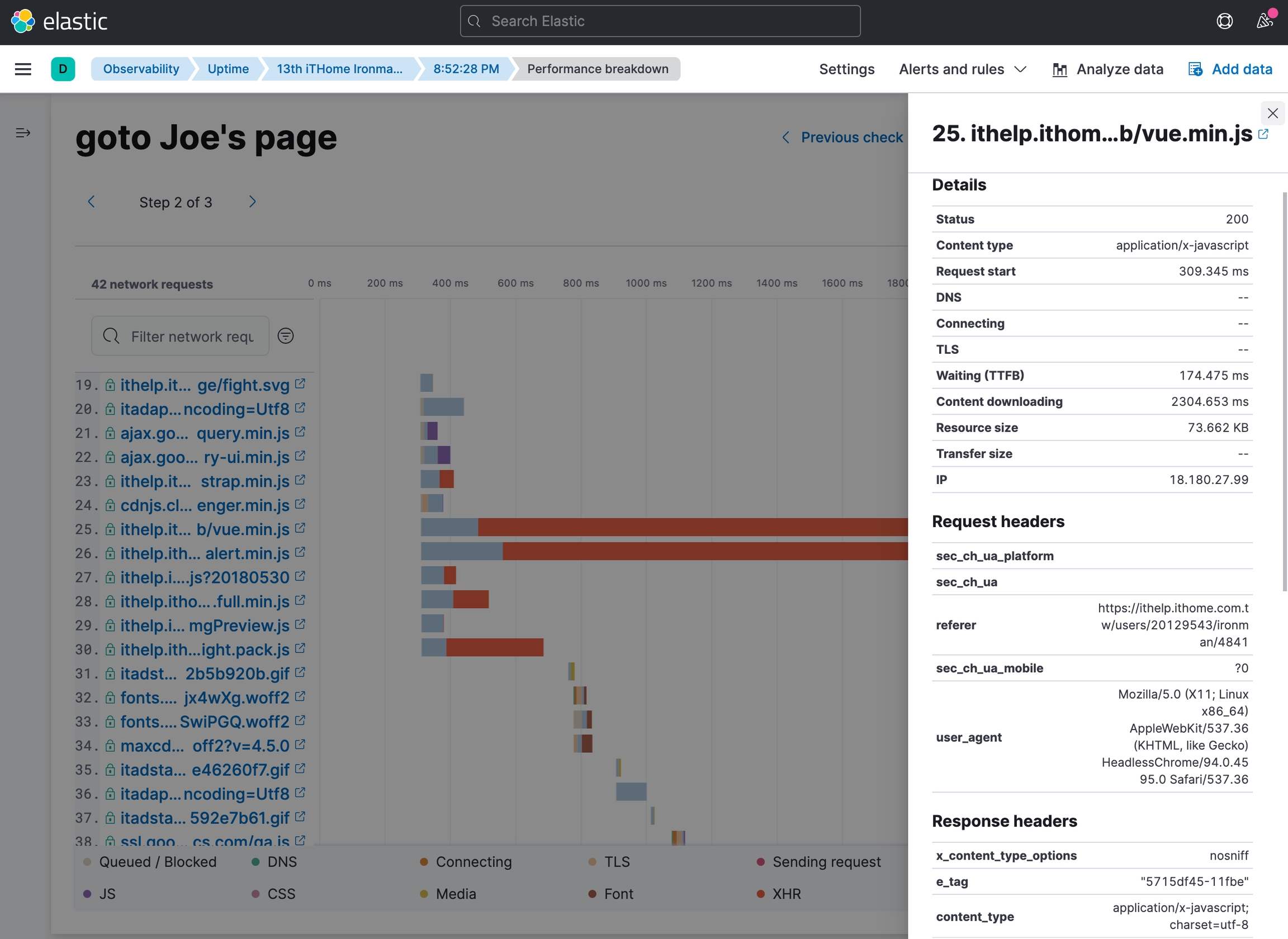The height and width of the screenshot is (939, 1288).
Task: Select request 33 SwiPGQ.woff2
Action: 205,722
